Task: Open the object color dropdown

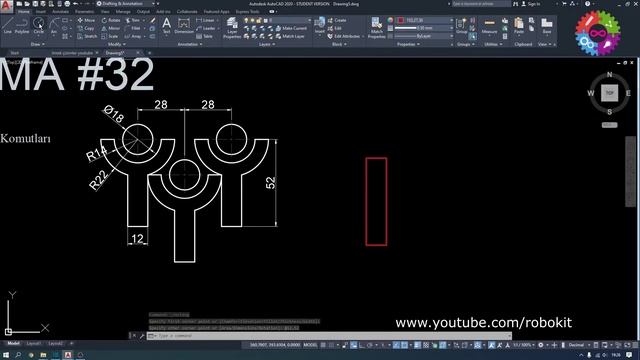Action: coord(424,20)
